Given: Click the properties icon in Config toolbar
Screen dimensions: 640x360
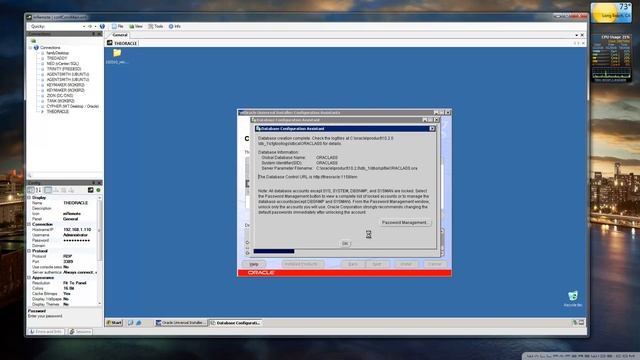Looking at the screenshot, I should (48, 190).
